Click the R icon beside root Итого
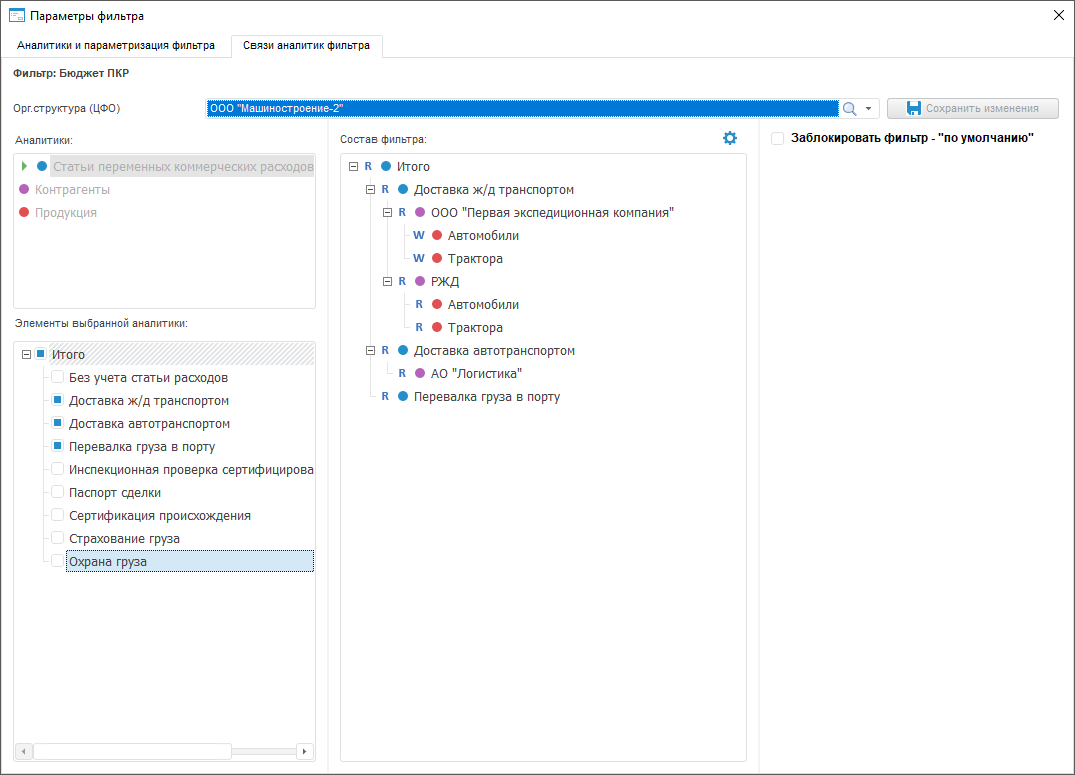The image size is (1075, 775). point(369,167)
